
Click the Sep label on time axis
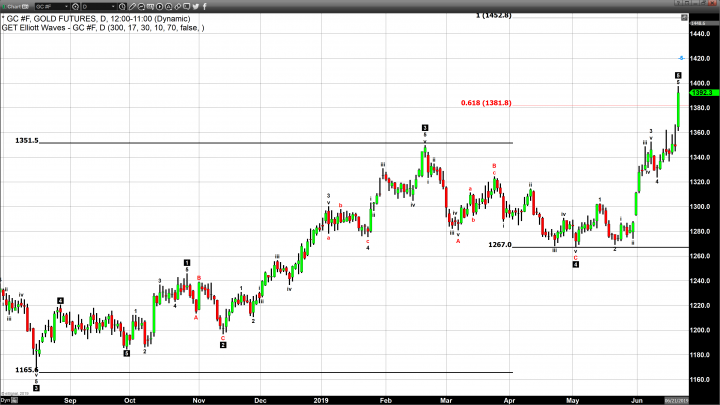tap(70, 400)
